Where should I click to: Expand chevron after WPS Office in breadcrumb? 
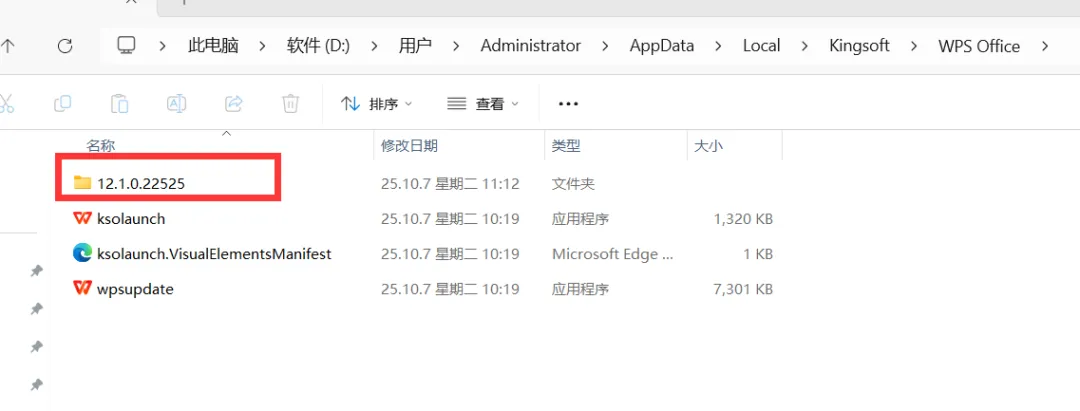(1045, 46)
